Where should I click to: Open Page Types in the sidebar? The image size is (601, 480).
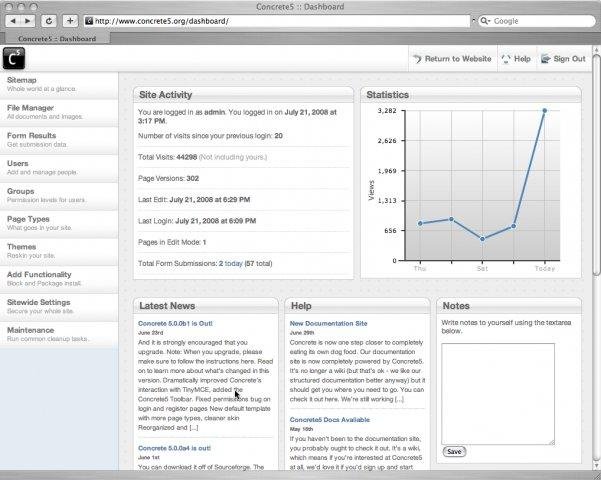coord(59,224)
